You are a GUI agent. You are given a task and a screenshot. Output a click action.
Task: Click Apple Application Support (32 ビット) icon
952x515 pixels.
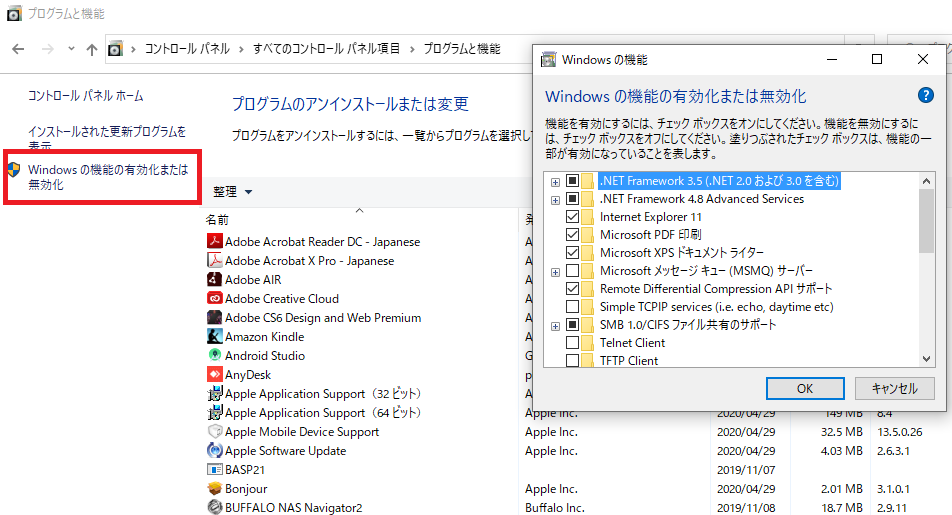(x=214, y=394)
